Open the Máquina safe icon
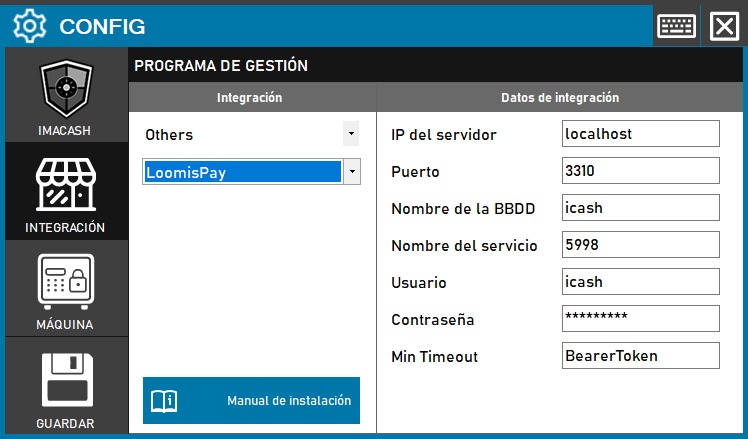 [65, 282]
